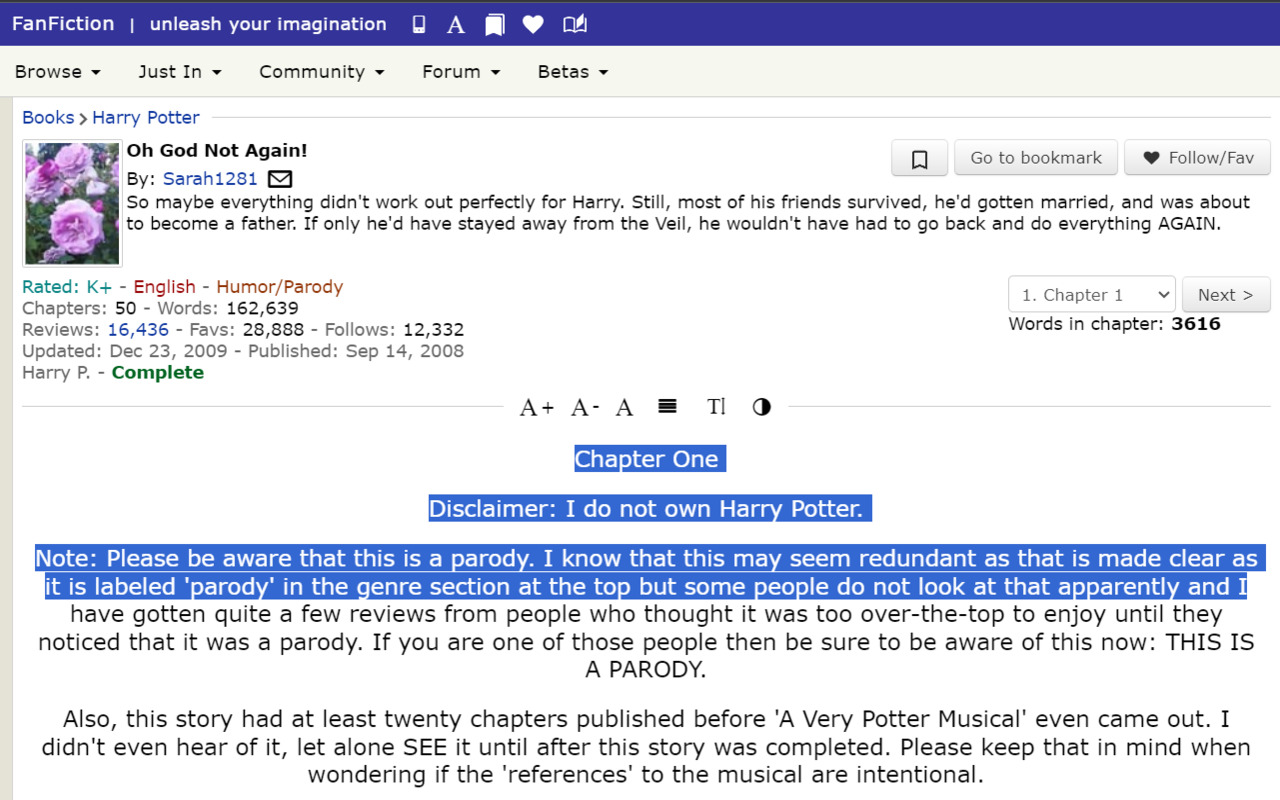1280x800 pixels.
Task: Click the 'unleash your imagination' tagline
Action: tap(268, 24)
